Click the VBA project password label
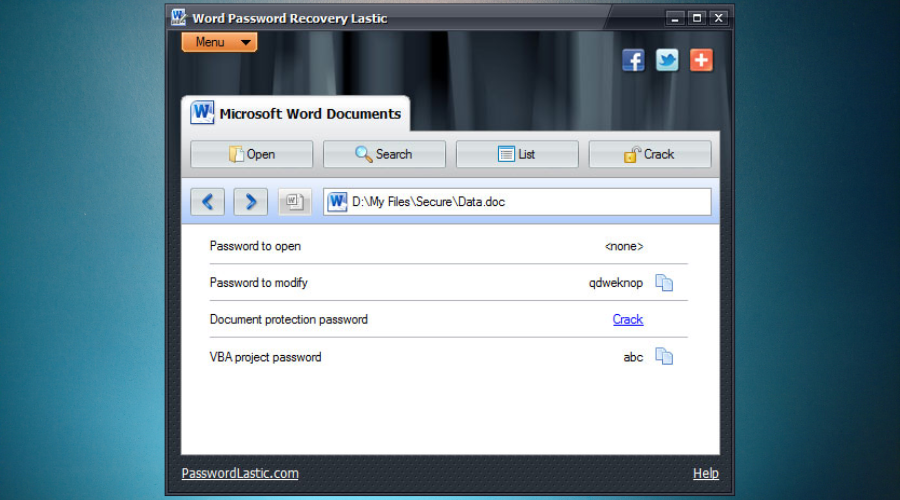This screenshot has width=900, height=500. [x=266, y=357]
